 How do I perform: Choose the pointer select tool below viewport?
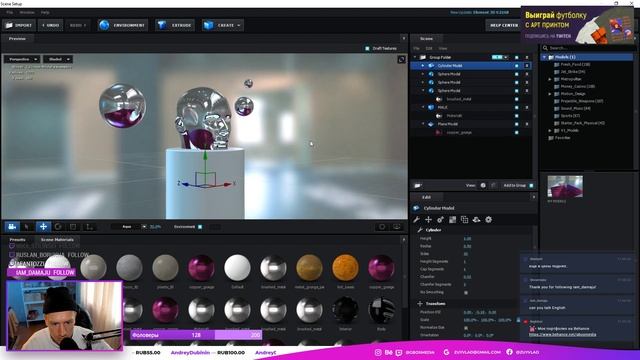point(27,227)
